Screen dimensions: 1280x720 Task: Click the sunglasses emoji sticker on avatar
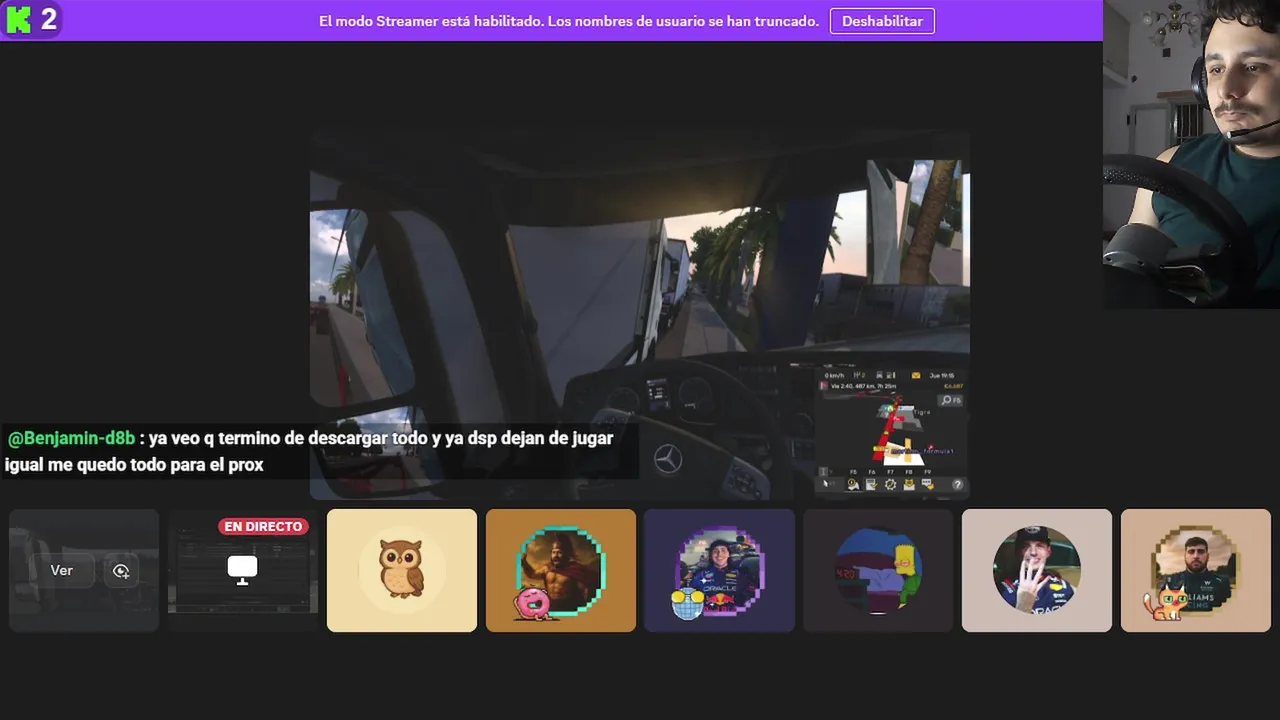click(688, 603)
